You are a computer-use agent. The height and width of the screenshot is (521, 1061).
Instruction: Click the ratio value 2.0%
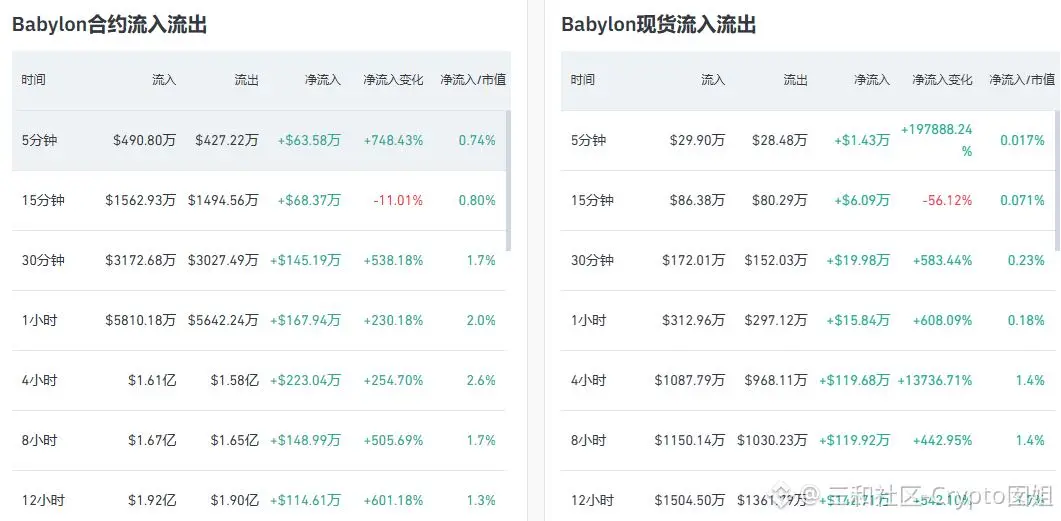(x=481, y=320)
